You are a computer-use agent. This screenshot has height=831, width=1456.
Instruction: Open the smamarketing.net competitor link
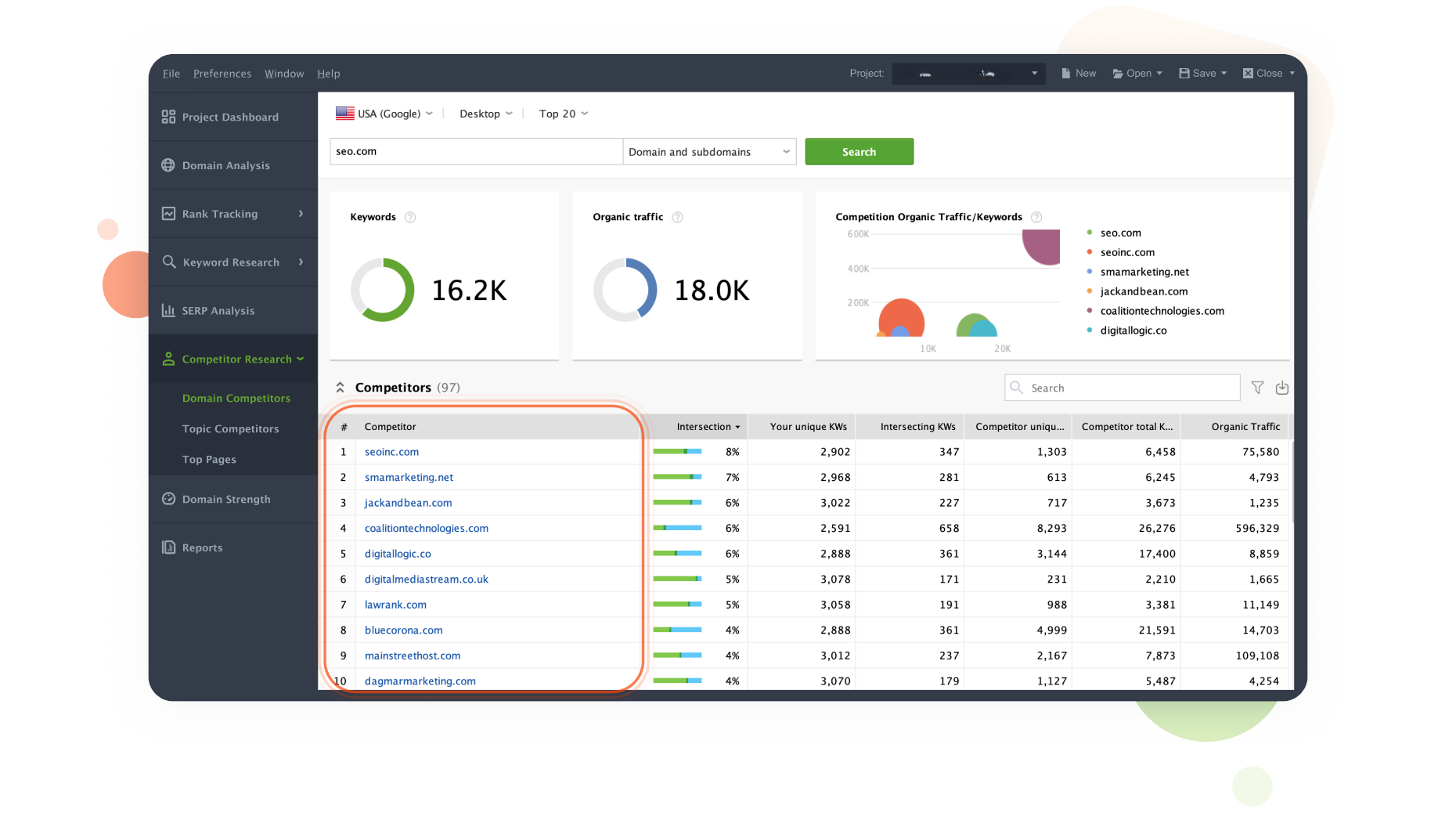[x=409, y=477]
